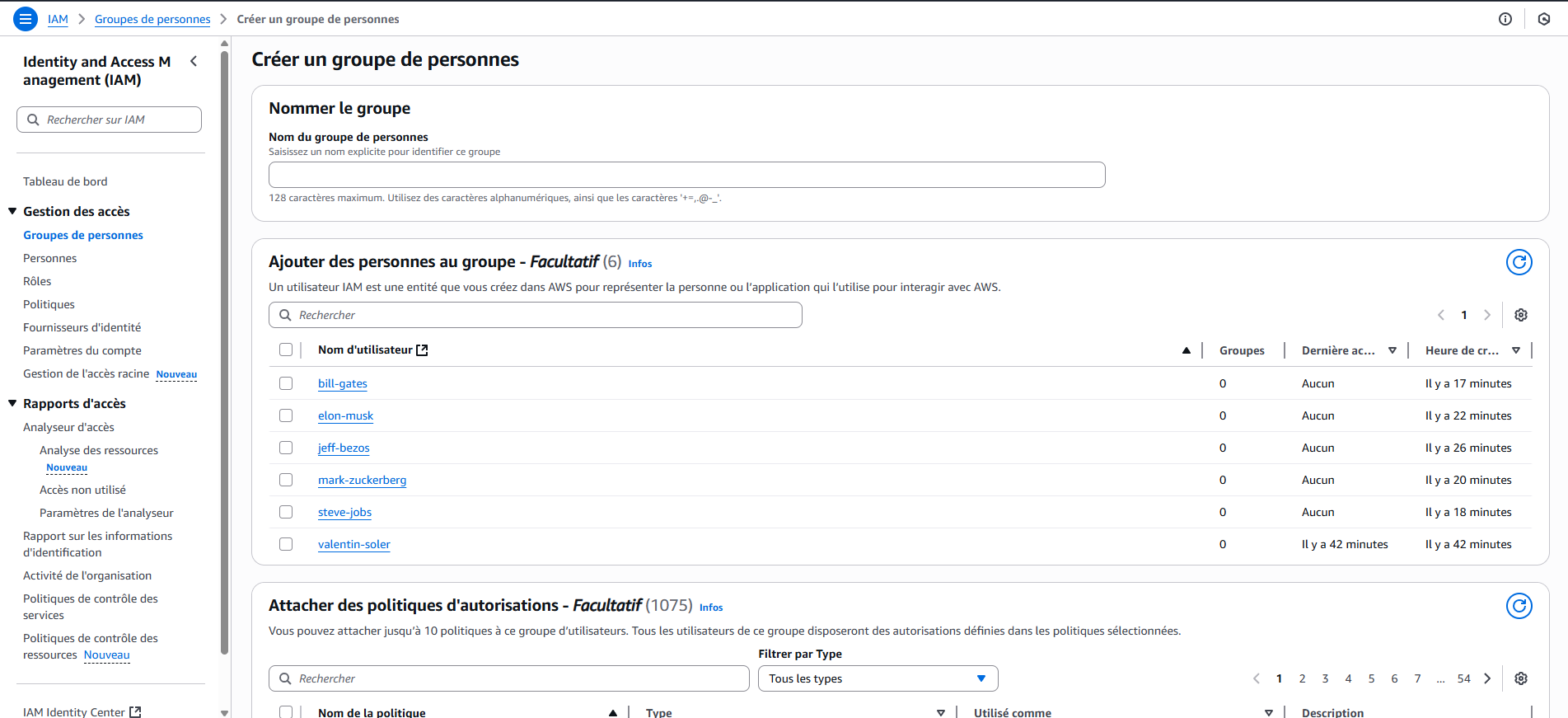Select the checkbox for bill-gates

(286, 383)
